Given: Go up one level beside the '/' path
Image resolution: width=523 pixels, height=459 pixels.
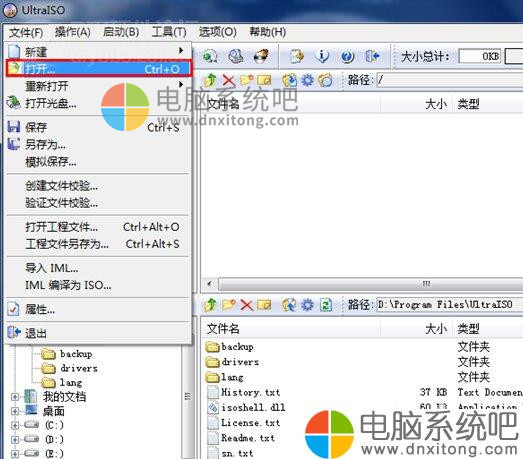Looking at the screenshot, I should point(210,80).
